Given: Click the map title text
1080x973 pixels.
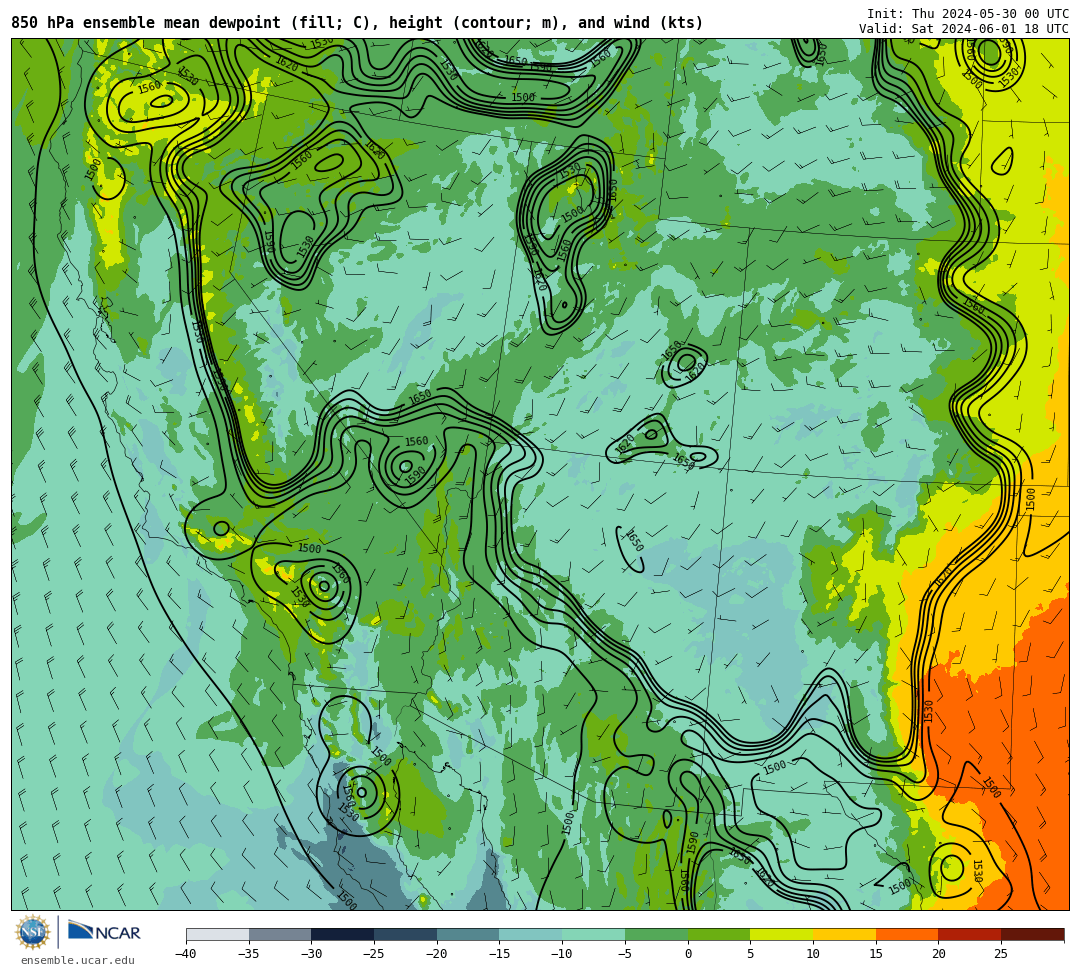Looking at the screenshot, I should pos(357,23).
